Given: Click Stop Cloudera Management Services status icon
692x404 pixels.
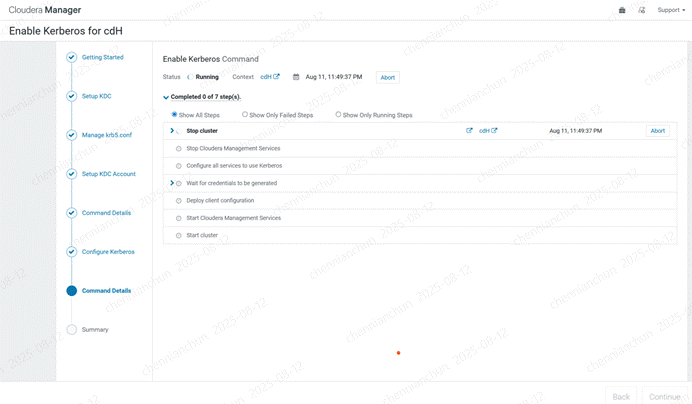Looking at the screenshot, I should (x=179, y=149).
